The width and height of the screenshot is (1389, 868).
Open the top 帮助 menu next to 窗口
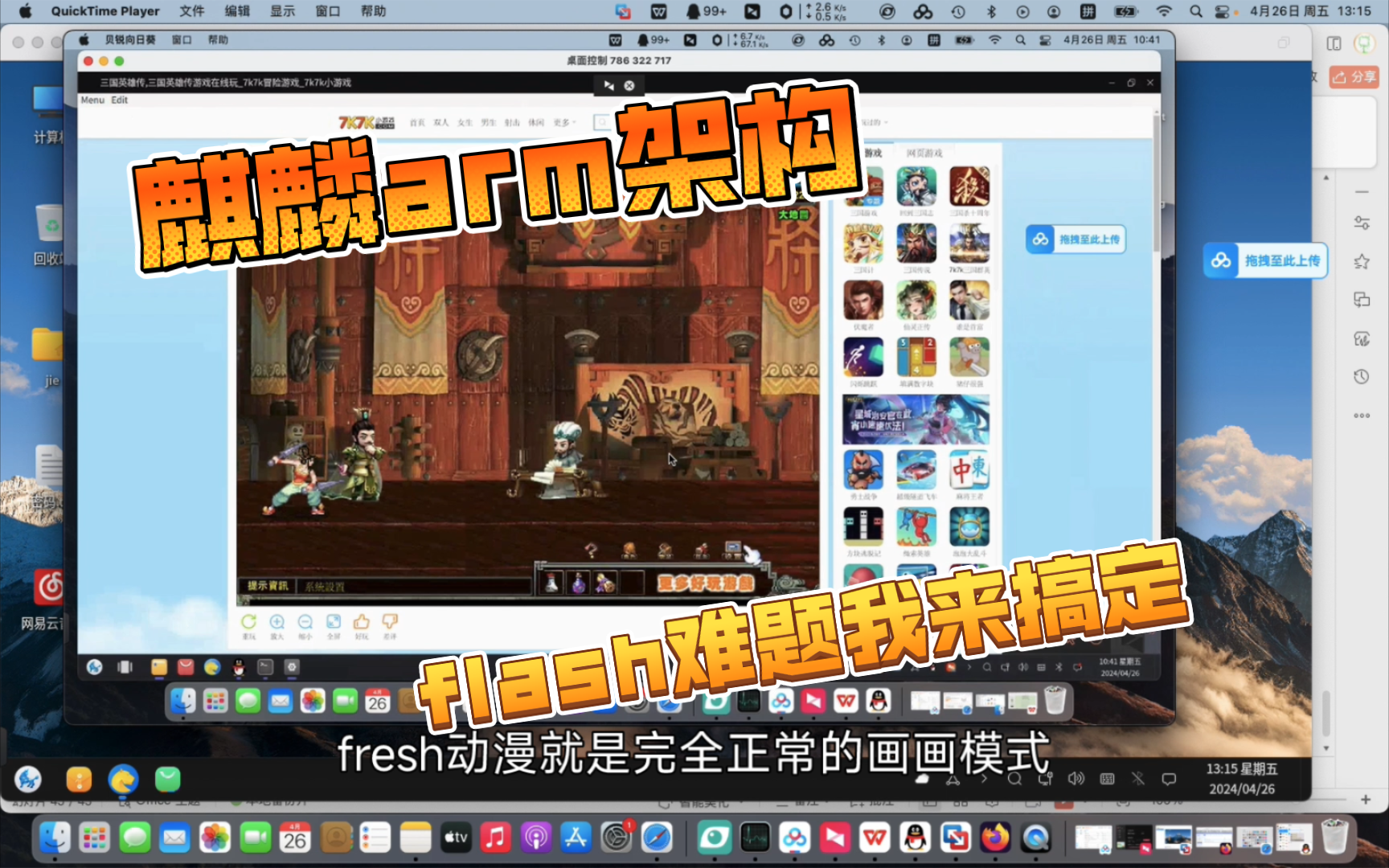pos(374,11)
